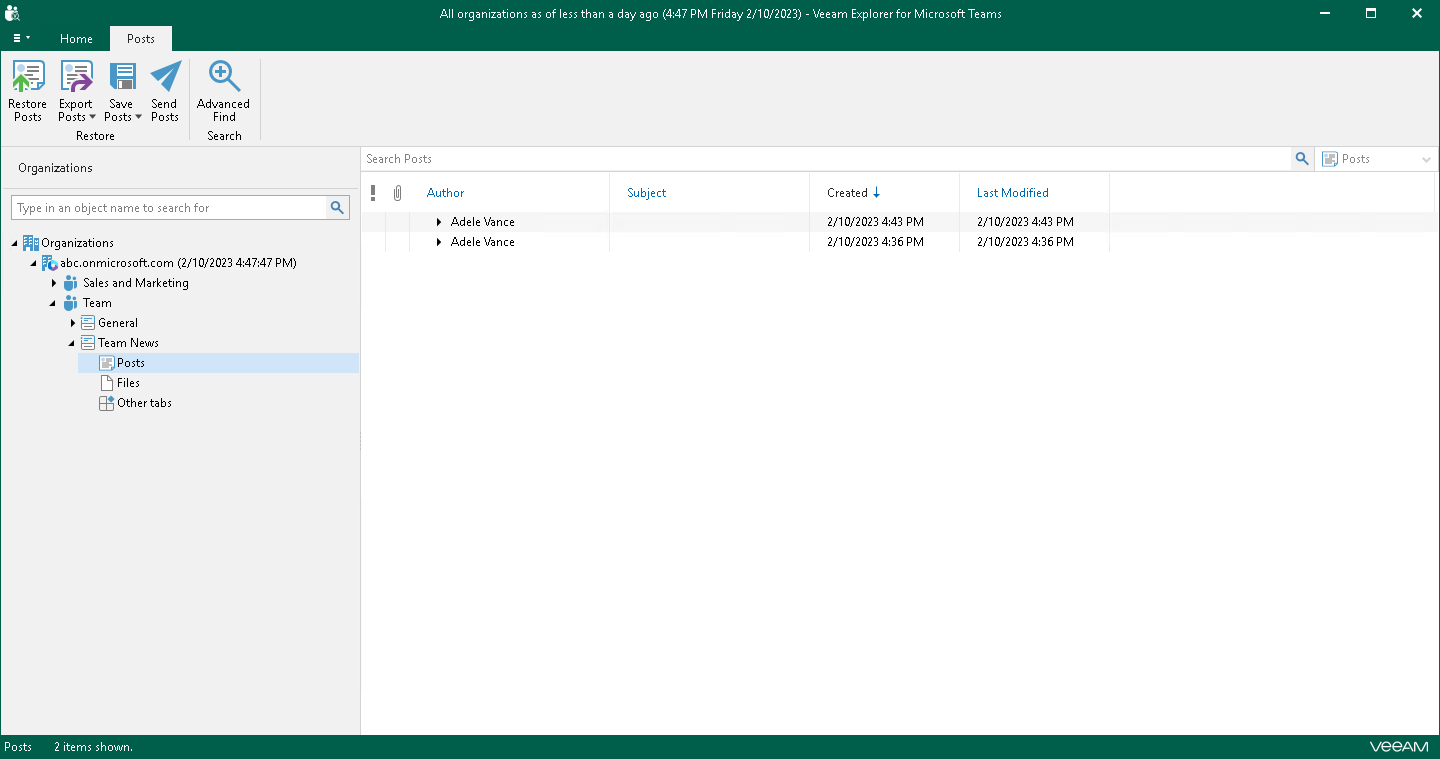Click the importance exclamation column header

(x=373, y=193)
